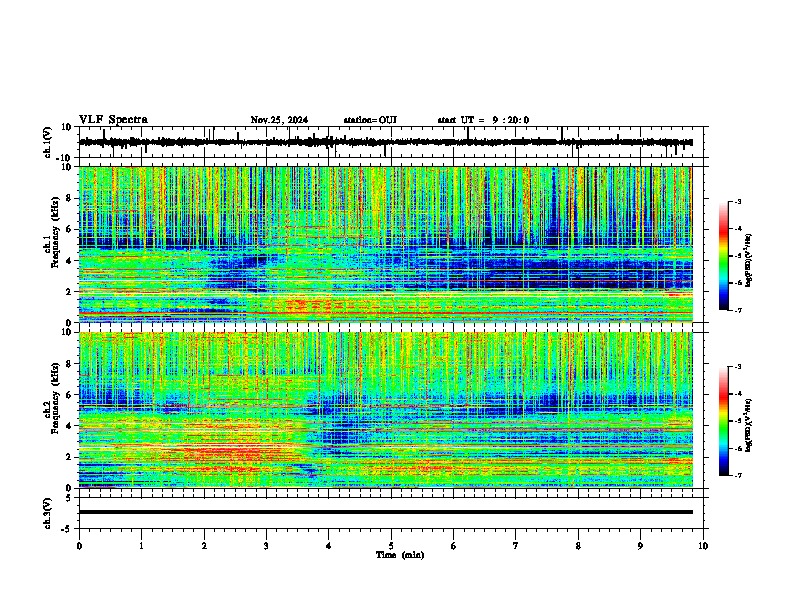Click the "ch.3(V)" axis label
This screenshot has width=792, height=612.
tap(48, 513)
